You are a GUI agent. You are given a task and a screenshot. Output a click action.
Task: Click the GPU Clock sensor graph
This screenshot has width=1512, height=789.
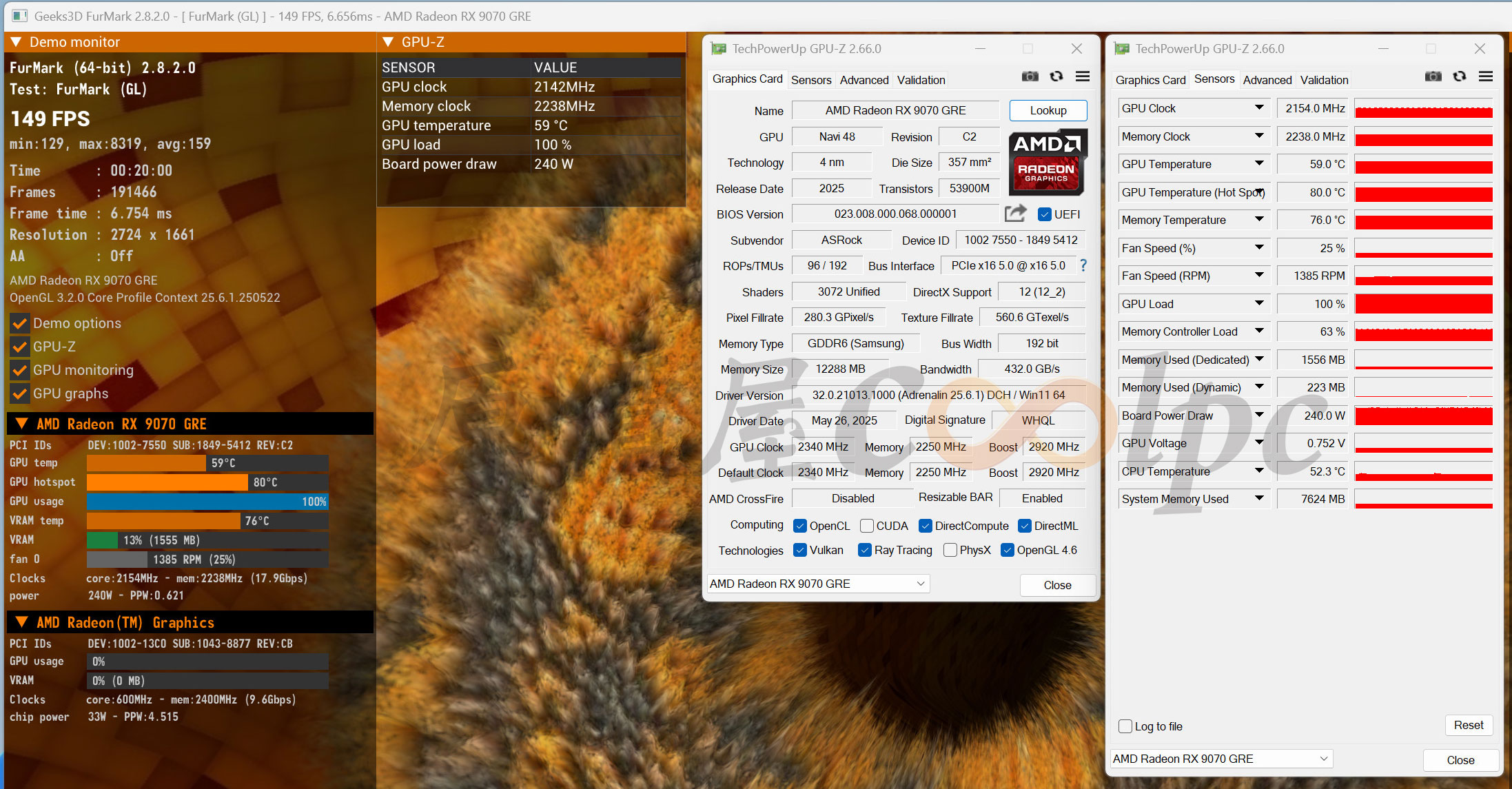(1423, 108)
